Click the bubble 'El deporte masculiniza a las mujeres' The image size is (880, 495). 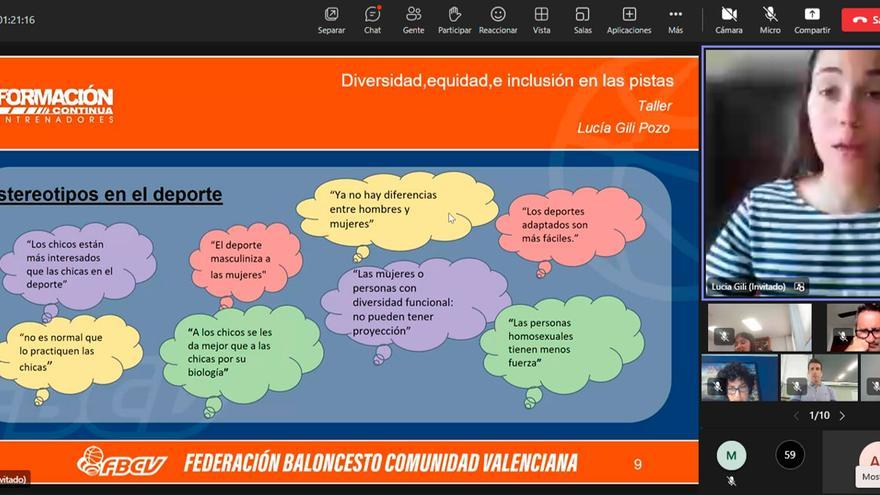(246, 263)
